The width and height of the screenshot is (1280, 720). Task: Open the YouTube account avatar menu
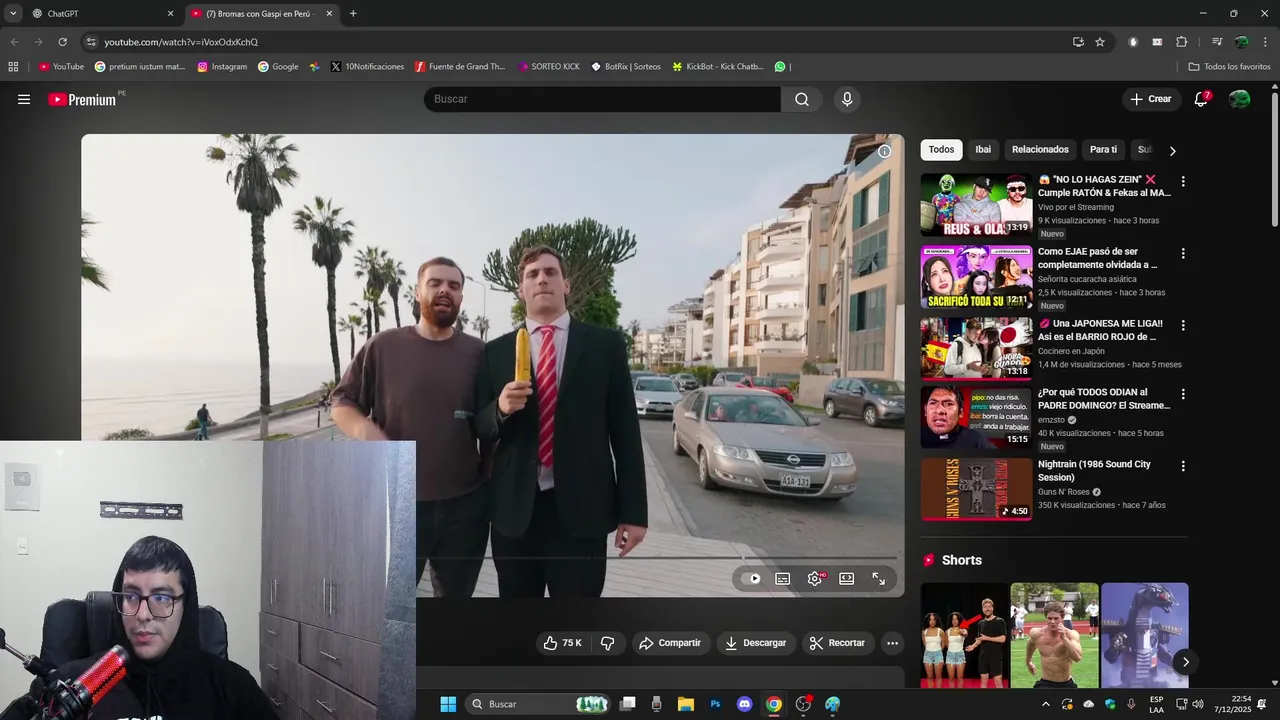[x=1239, y=99]
